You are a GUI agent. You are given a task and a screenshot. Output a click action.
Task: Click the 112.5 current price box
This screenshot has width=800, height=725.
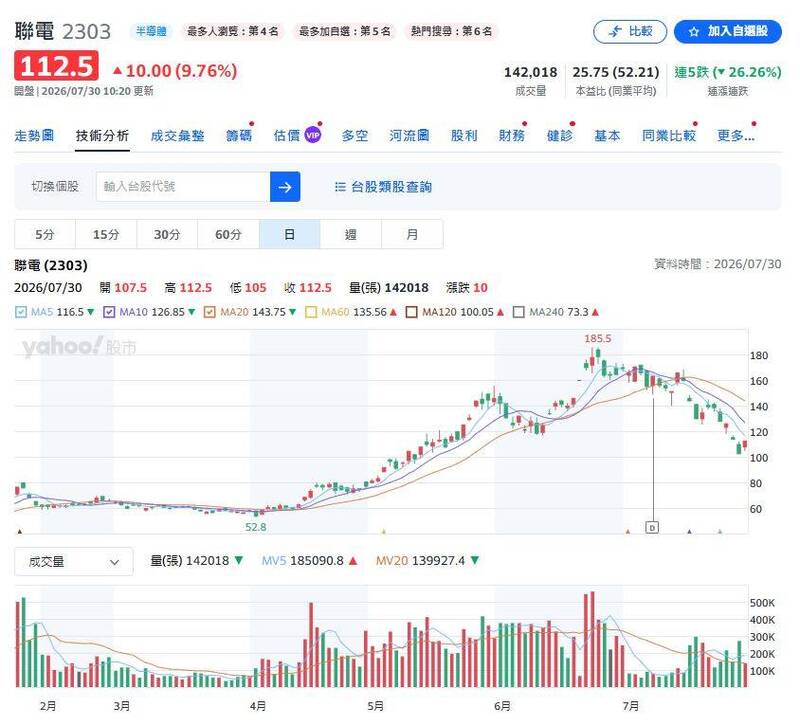point(56,66)
